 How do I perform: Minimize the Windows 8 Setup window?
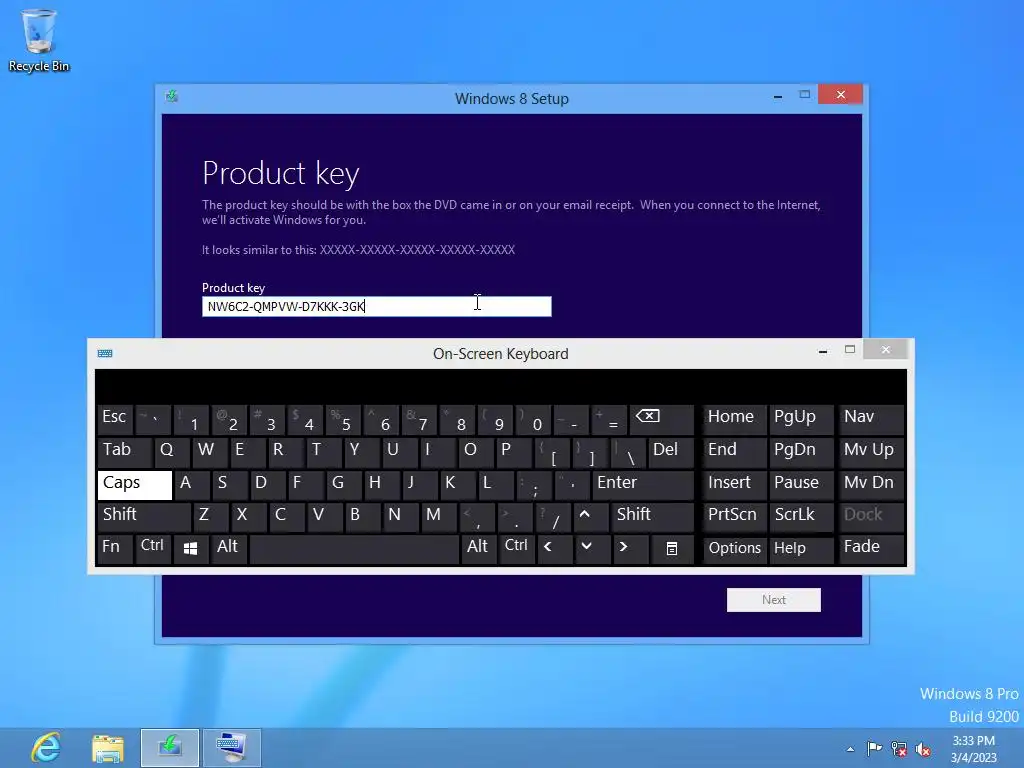pyautogui.click(x=778, y=95)
